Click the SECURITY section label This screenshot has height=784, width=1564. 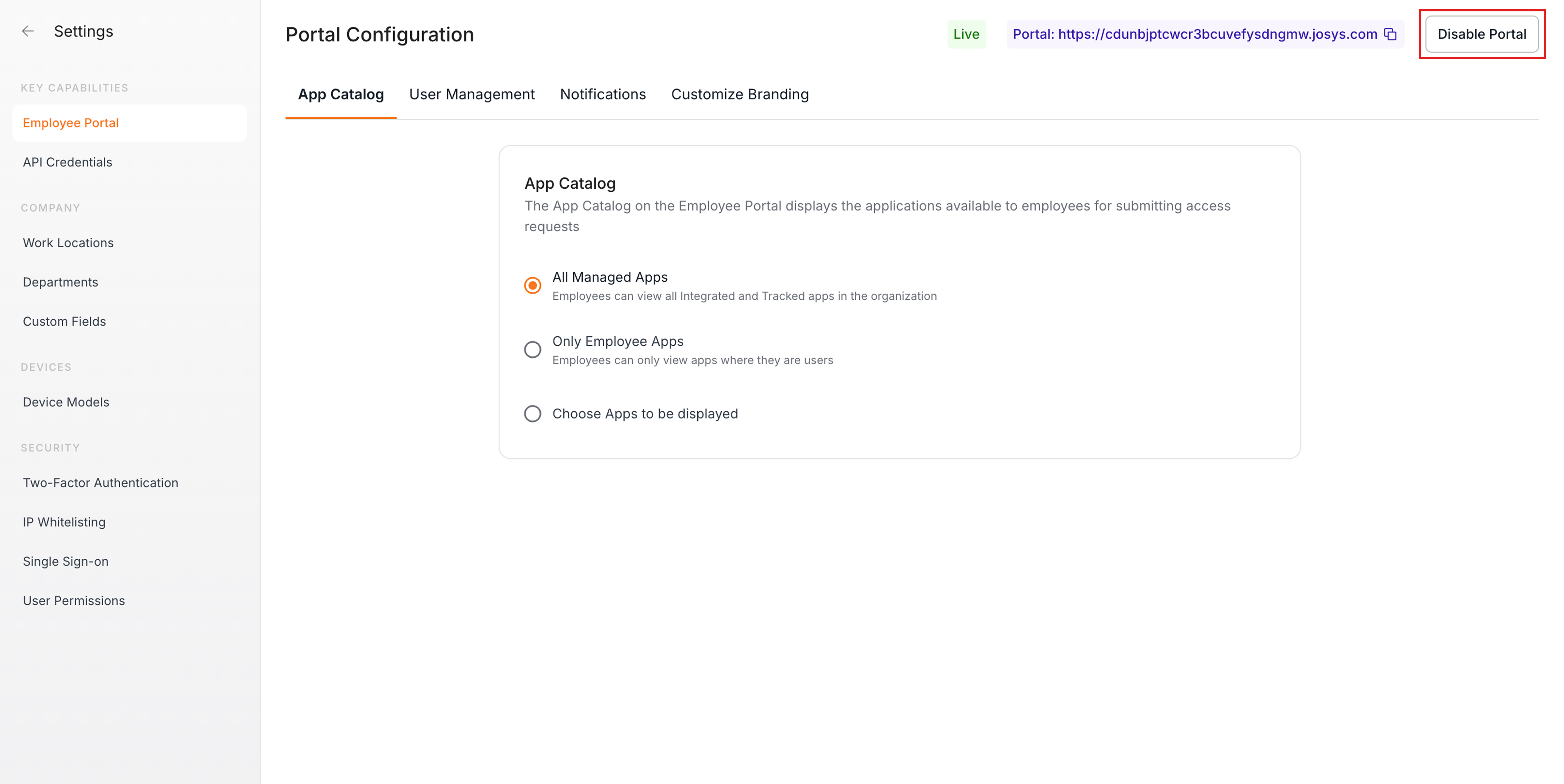50,448
